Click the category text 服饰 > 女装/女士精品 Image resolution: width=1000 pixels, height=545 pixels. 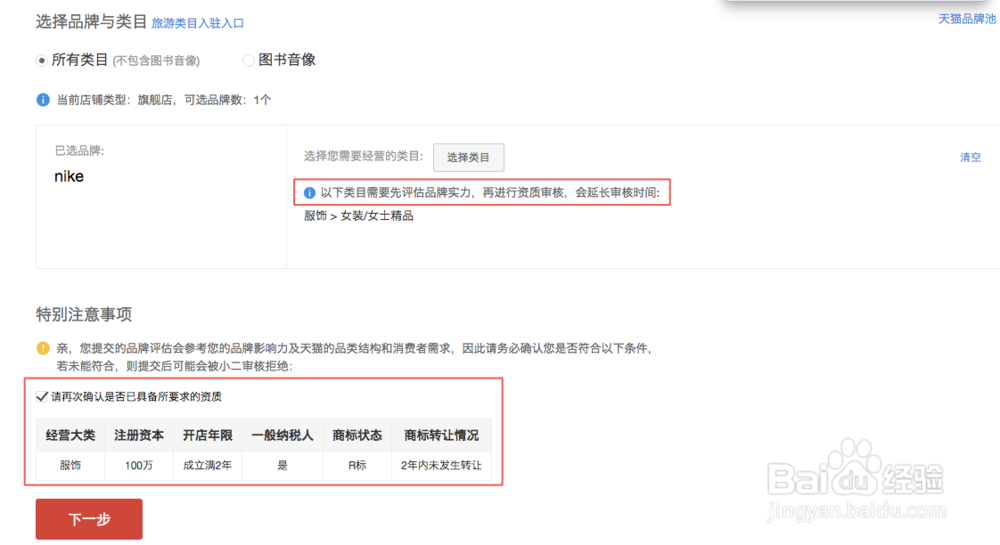[358, 216]
